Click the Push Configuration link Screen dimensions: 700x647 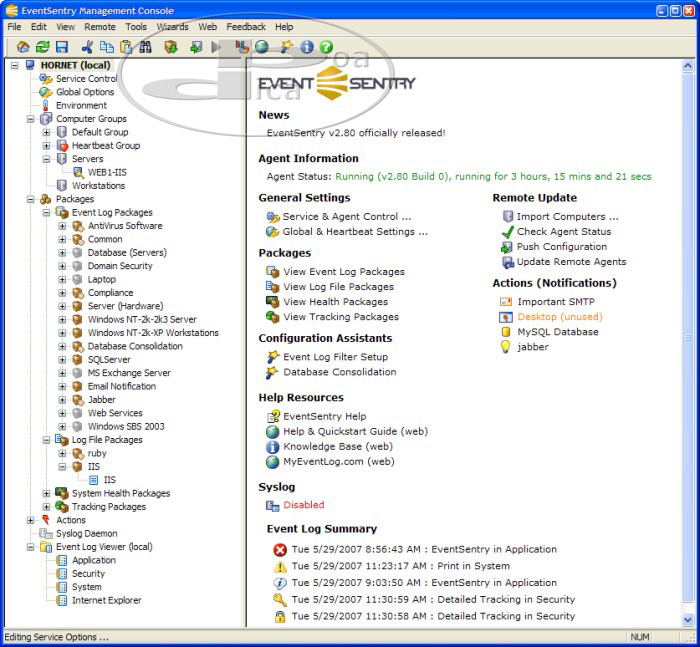[561, 247]
